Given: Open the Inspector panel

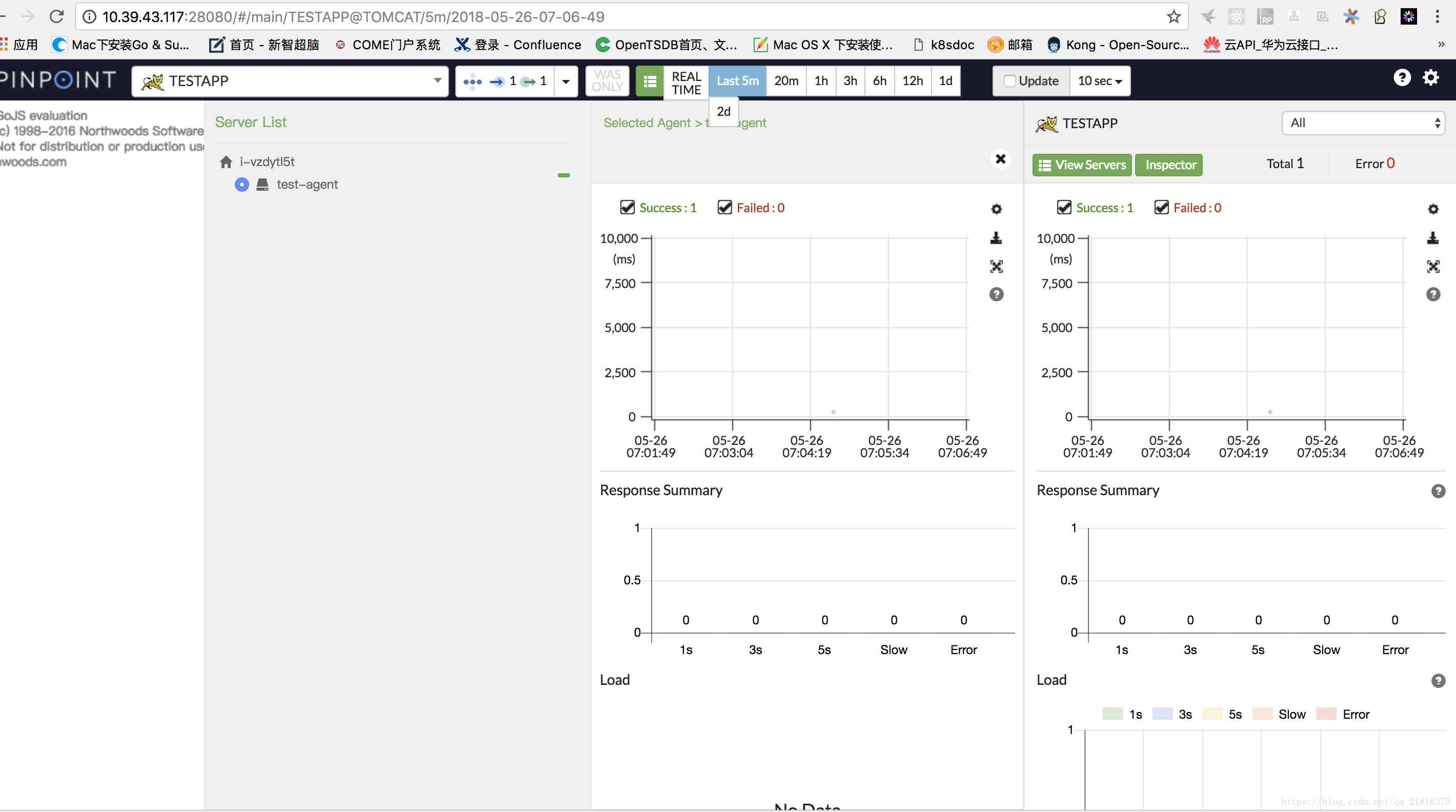Looking at the screenshot, I should (x=1170, y=165).
